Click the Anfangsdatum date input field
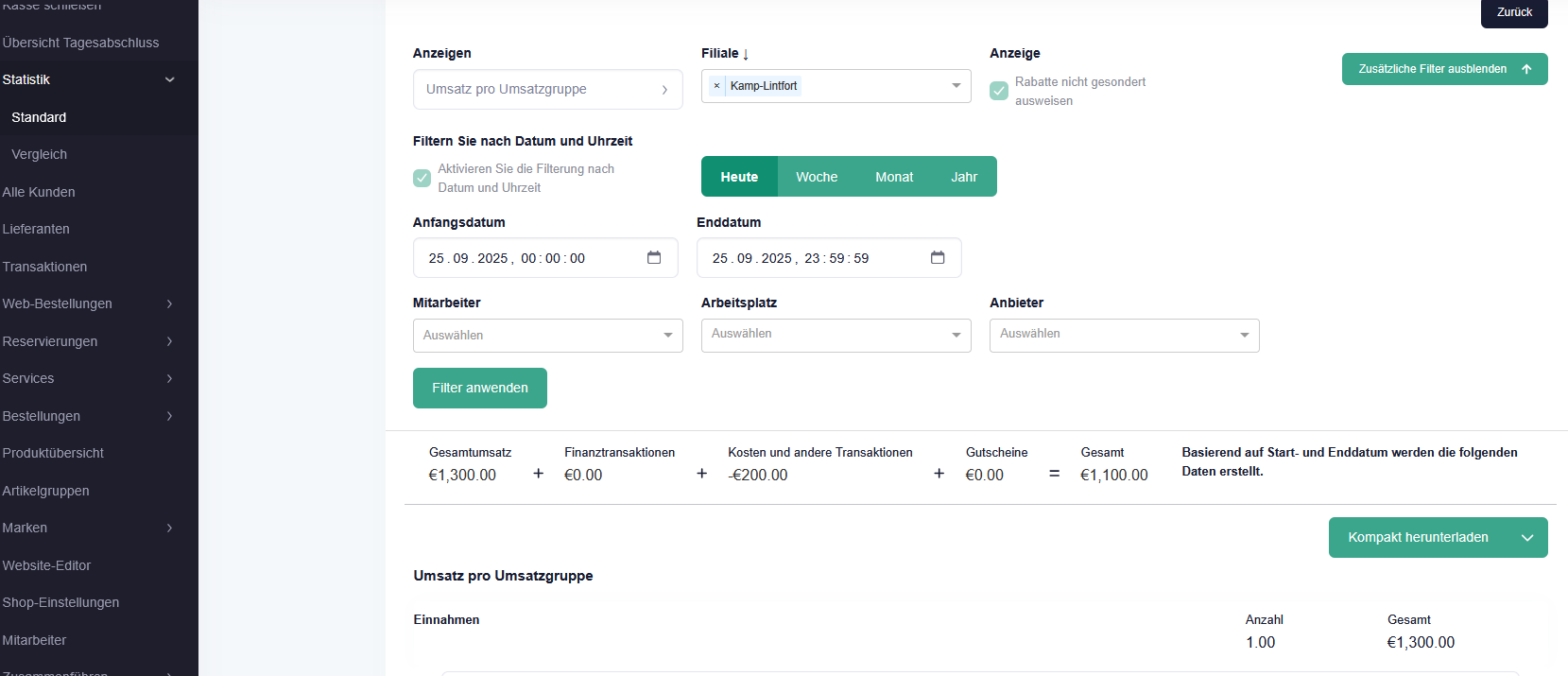Viewport: 1568px width, 676px height. 529,258
